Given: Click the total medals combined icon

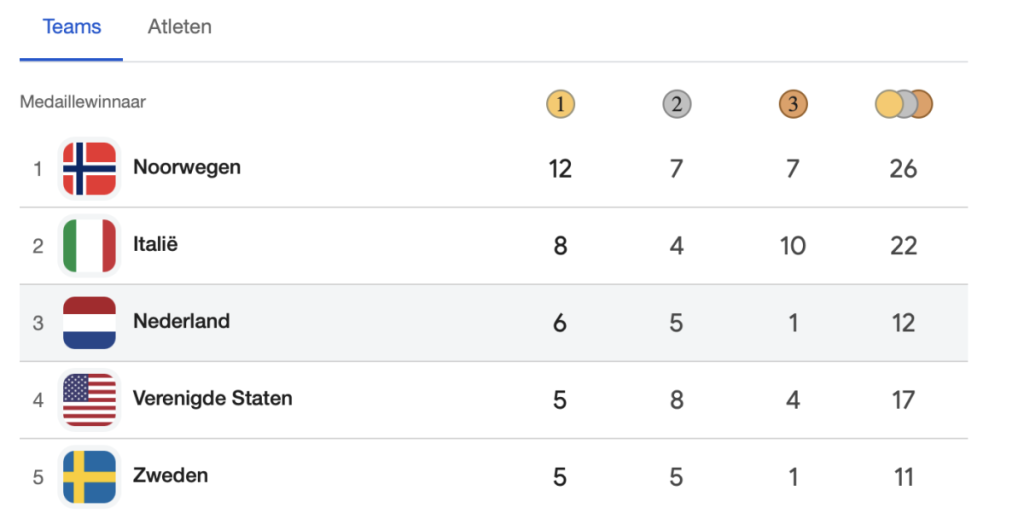Looking at the screenshot, I should tap(903, 103).
